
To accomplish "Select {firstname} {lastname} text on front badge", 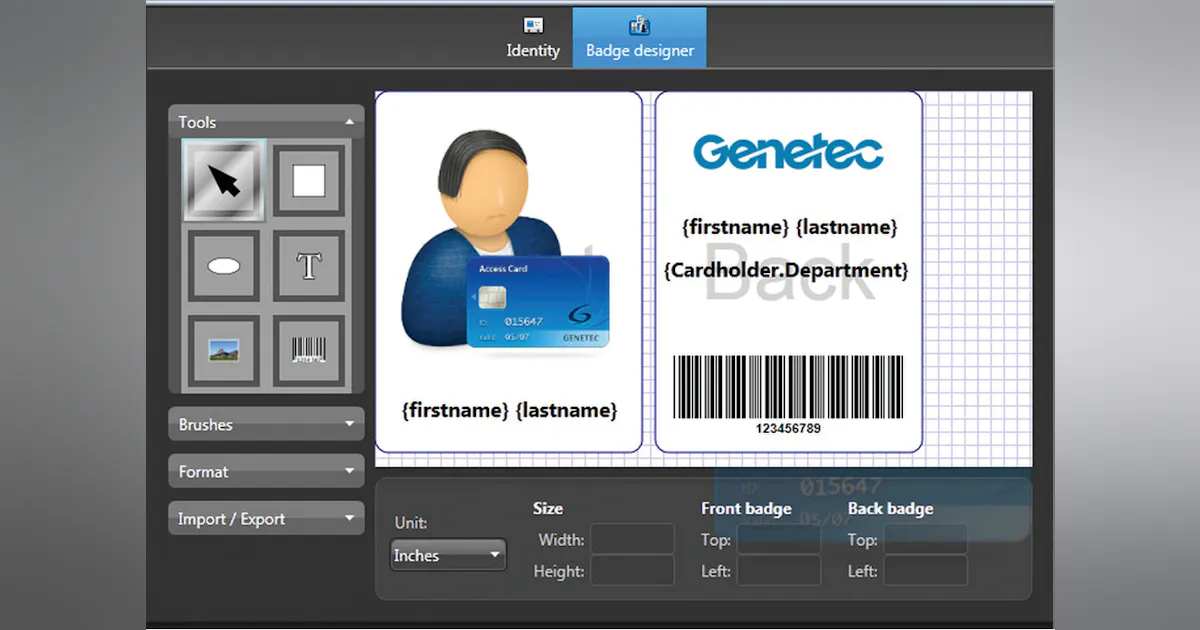I will pos(509,410).
